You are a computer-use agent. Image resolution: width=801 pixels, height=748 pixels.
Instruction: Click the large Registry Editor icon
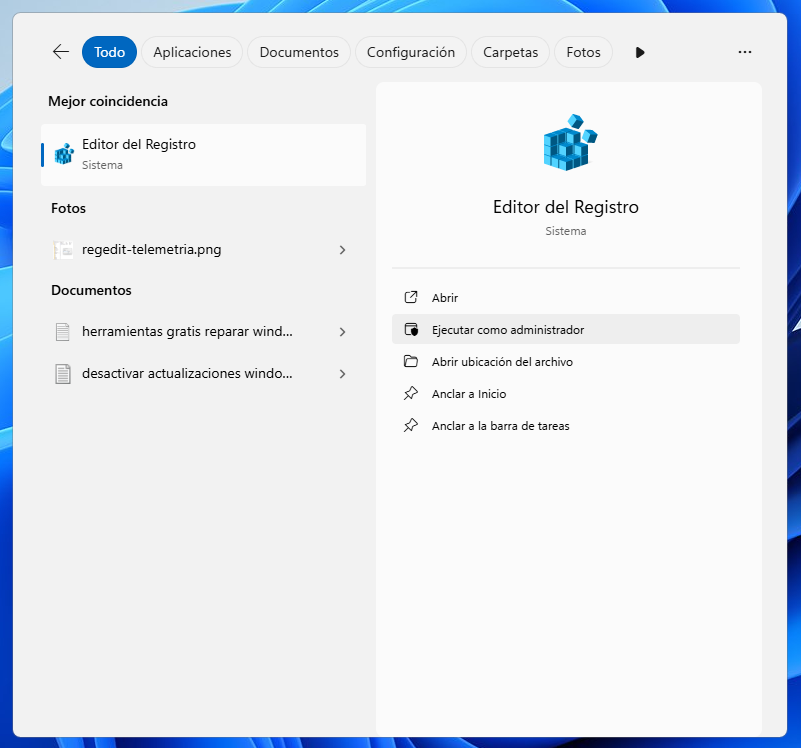tap(570, 142)
